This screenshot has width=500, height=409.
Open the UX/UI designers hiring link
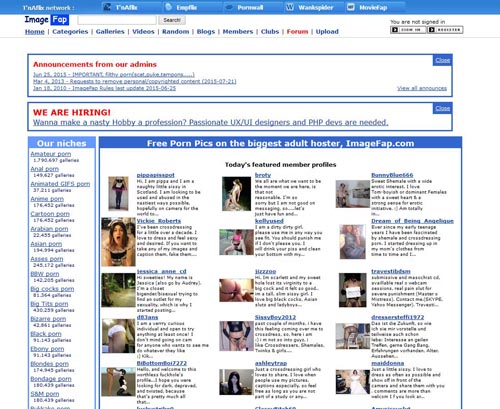coord(211,122)
